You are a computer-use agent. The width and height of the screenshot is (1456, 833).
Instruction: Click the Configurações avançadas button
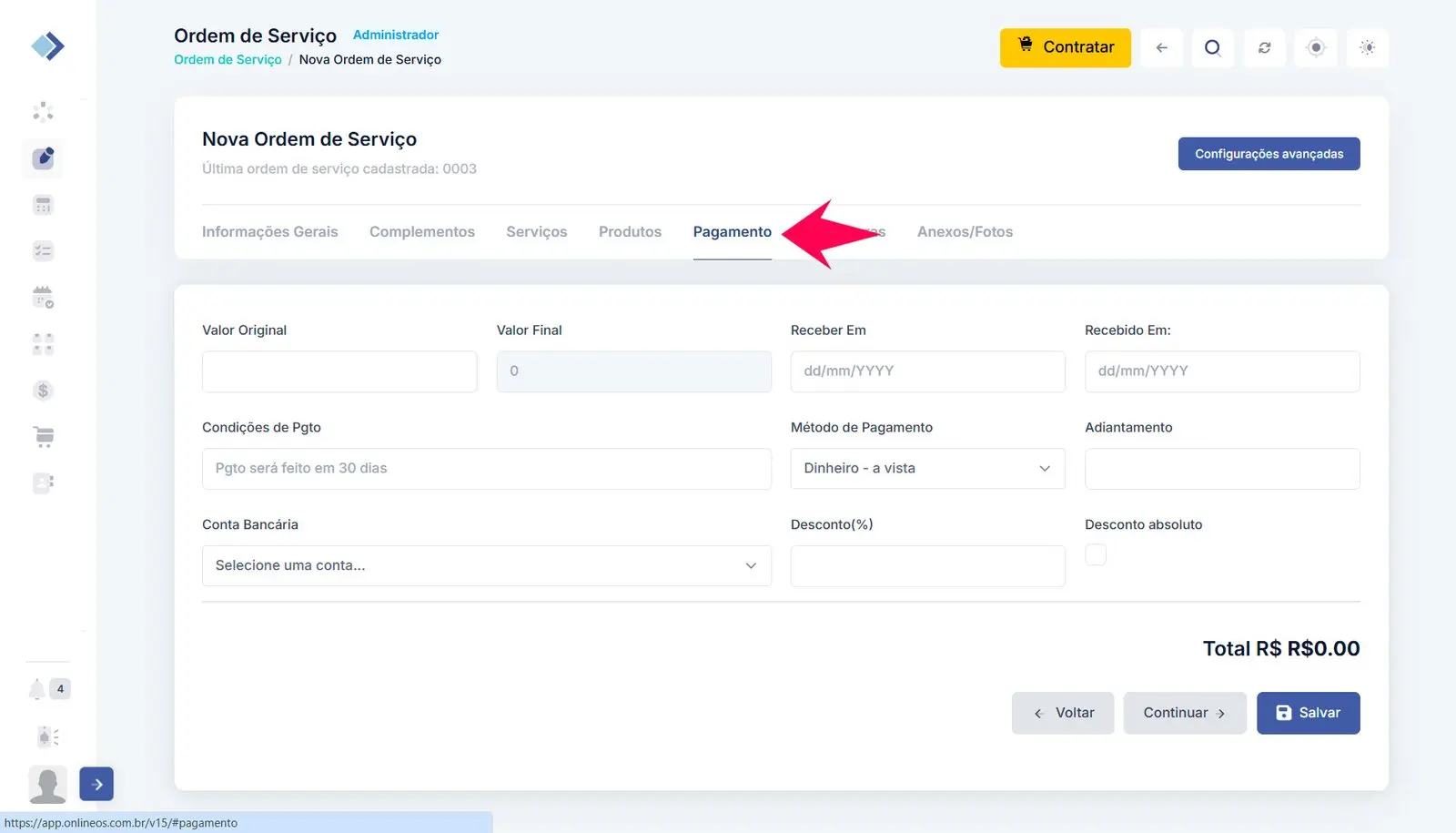(1269, 154)
